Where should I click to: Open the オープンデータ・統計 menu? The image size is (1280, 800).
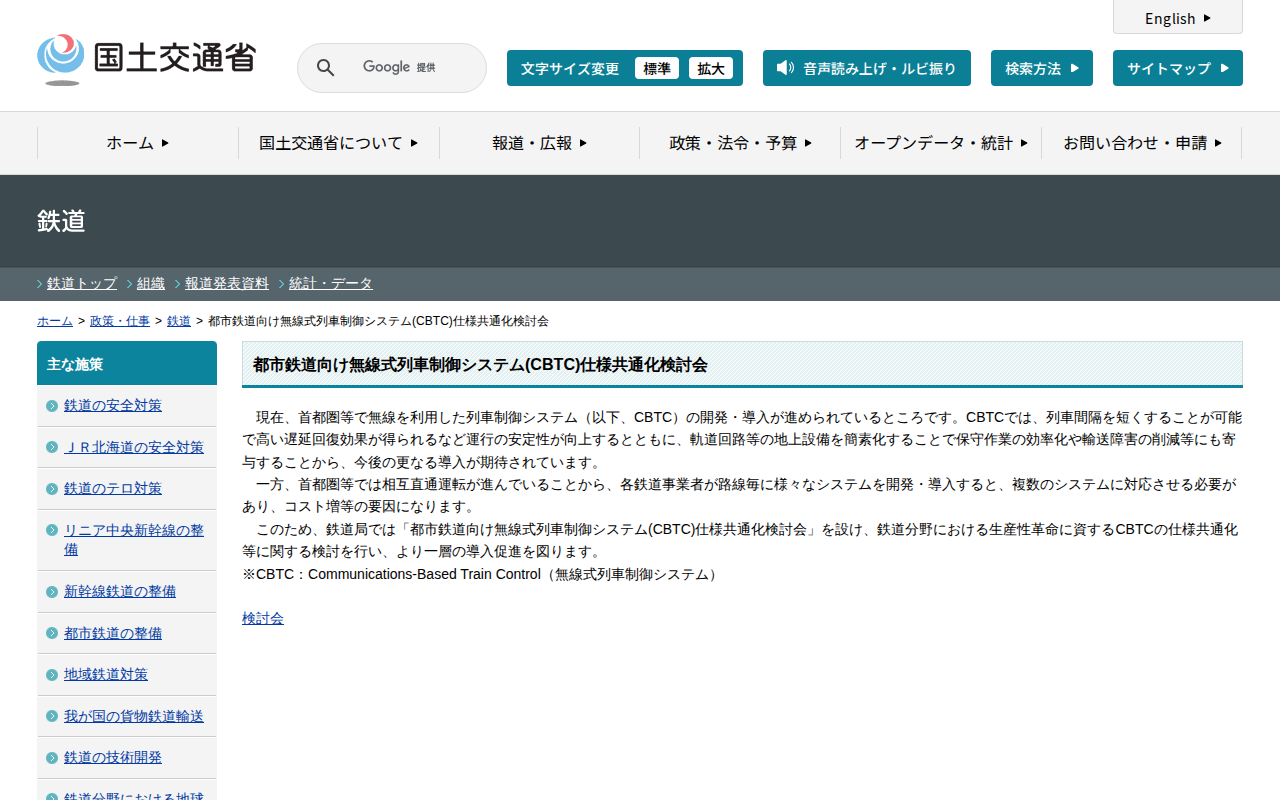(x=940, y=143)
